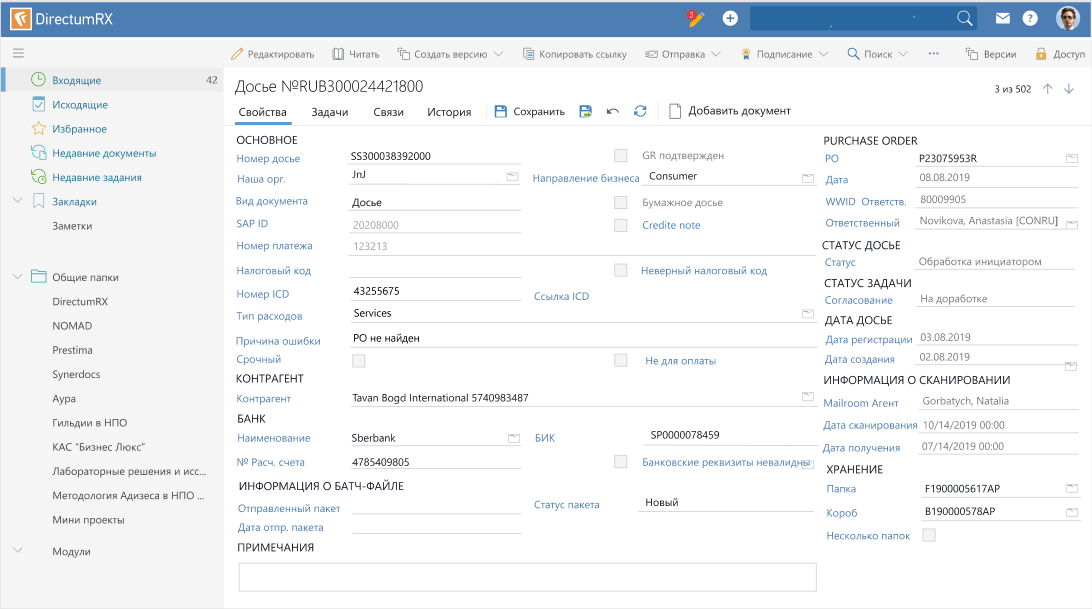This screenshot has height=609, width=1092.
Task: Toggle Несколько папок checkbox
Action: [929, 535]
